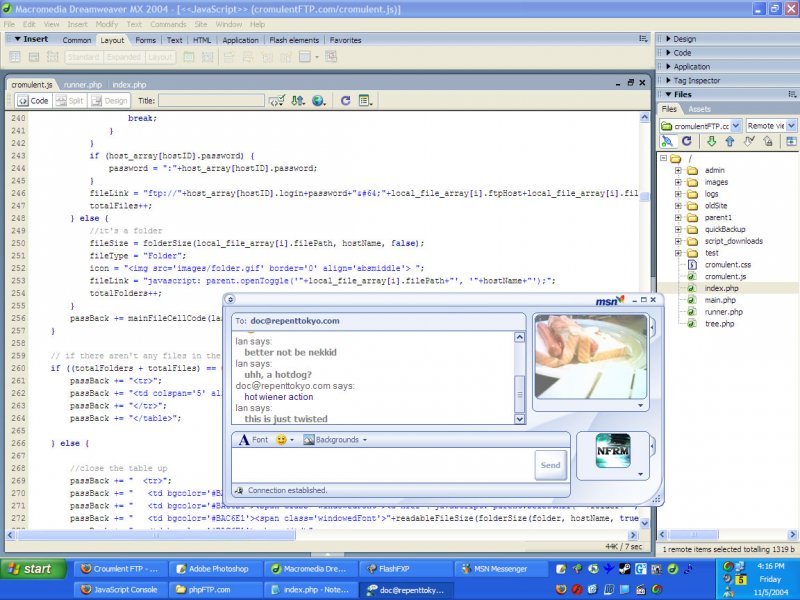800x600 pixels.
Task: Open the Remote view dropdown
Action: 791,126
